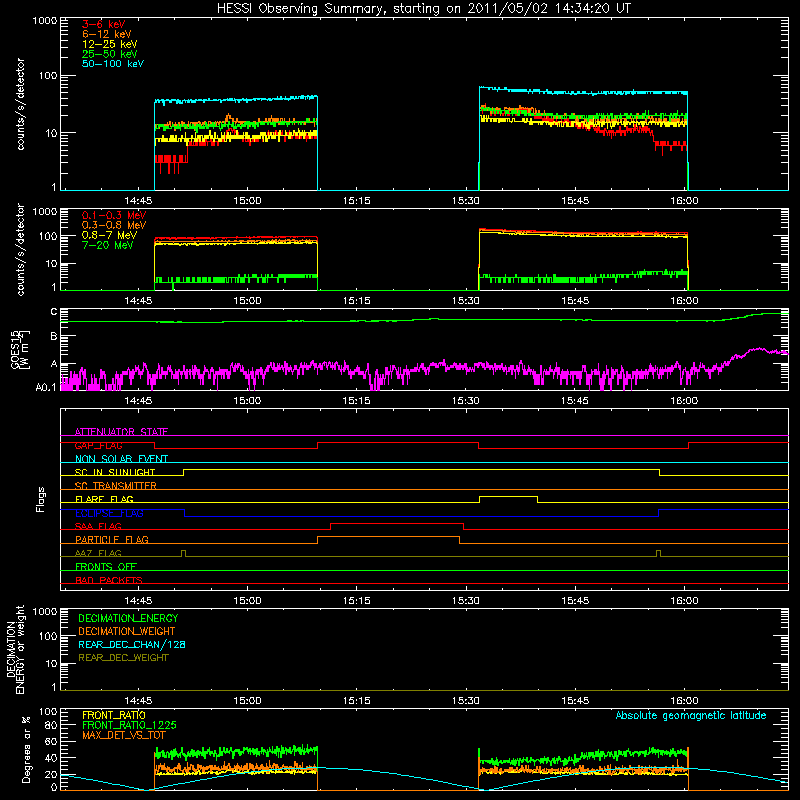Click the Flags axis label
The width and height of the screenshot is (800, 800).
click(41, 499)
